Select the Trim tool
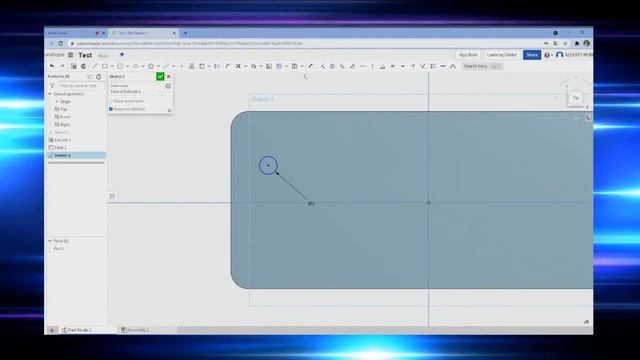The width and height of the screenshot is (640, 360). point(238,66)
